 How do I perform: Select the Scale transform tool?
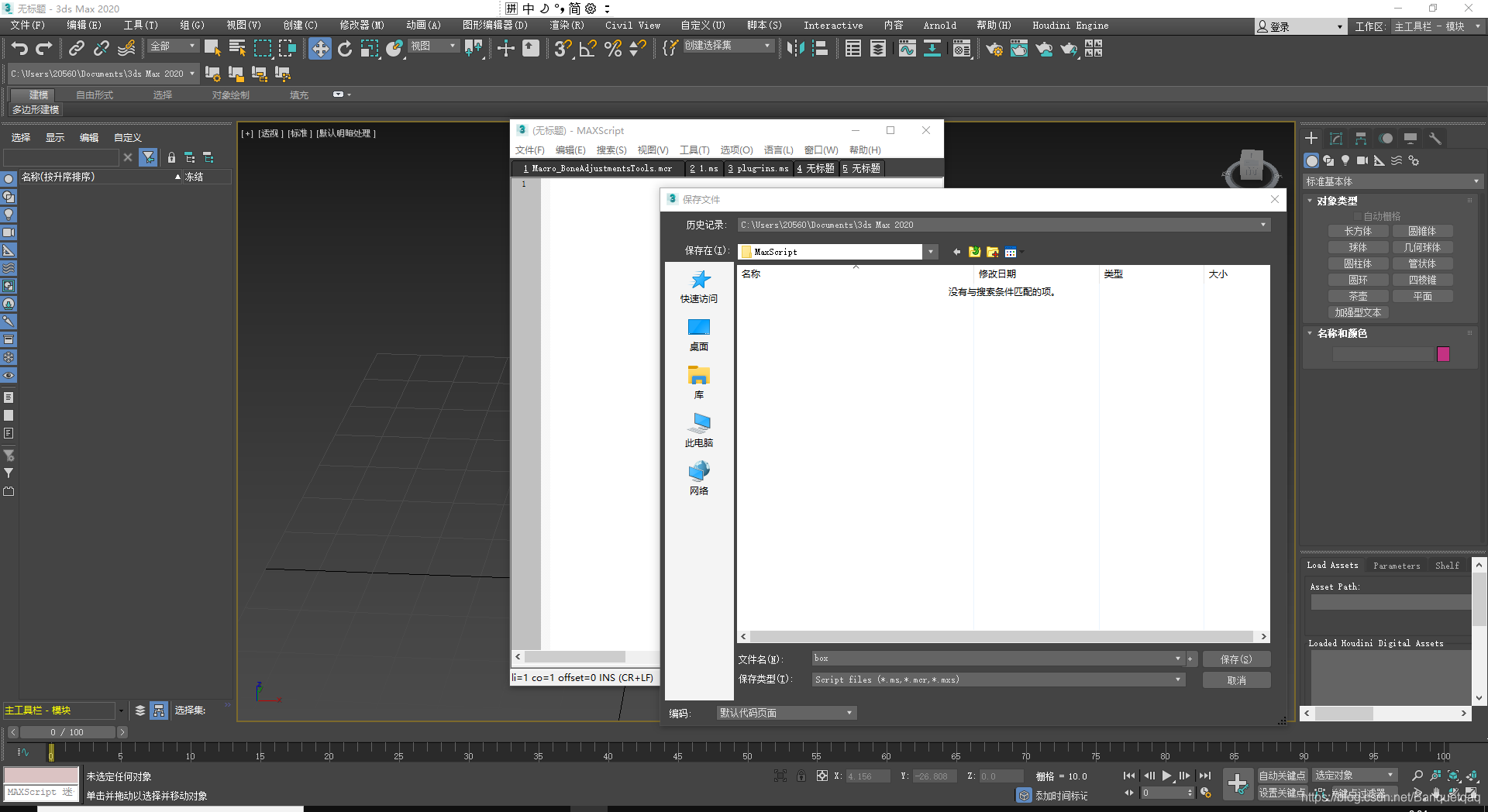click(370, 49)
